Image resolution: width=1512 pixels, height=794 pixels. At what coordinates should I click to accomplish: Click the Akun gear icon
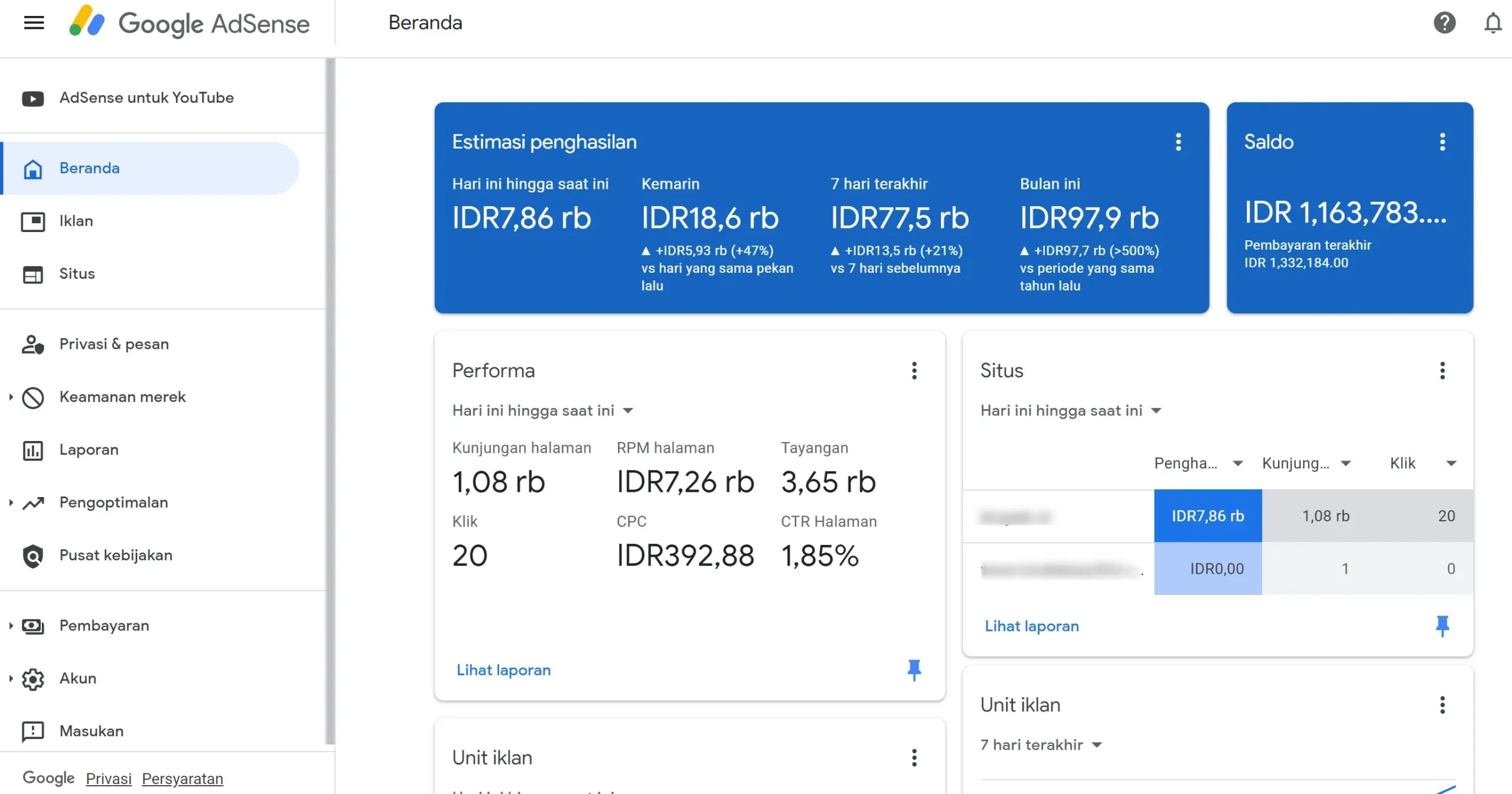pyautogui.click(x=33, y=679)
